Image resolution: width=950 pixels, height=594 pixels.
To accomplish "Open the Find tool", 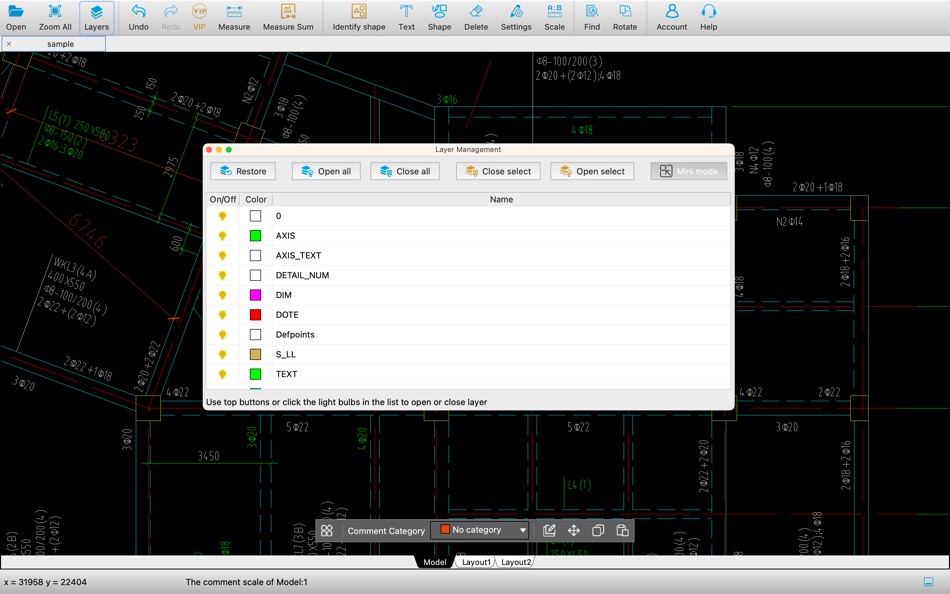I will tap(592, 17).
